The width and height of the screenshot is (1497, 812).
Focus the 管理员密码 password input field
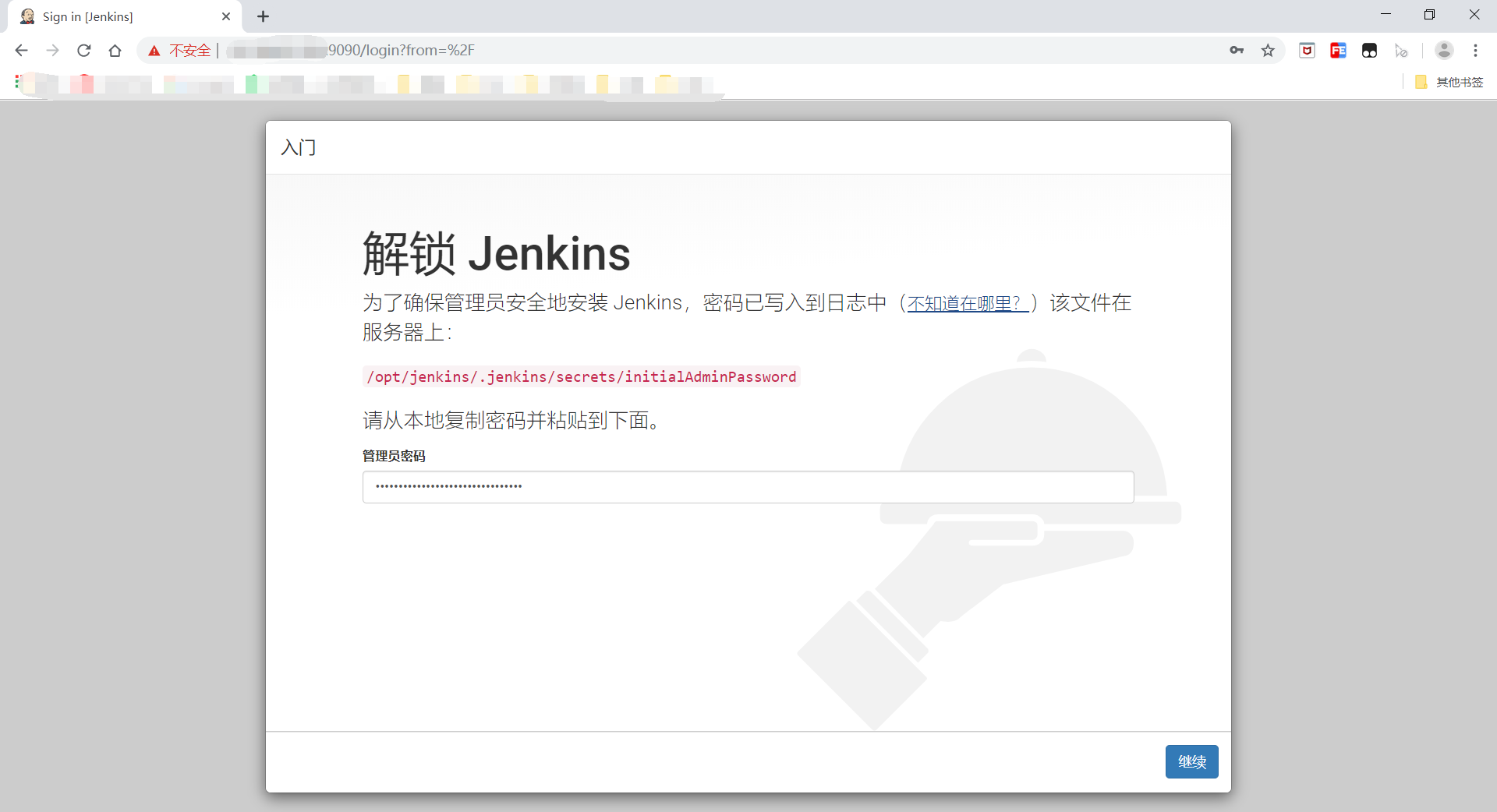[748, 486]
